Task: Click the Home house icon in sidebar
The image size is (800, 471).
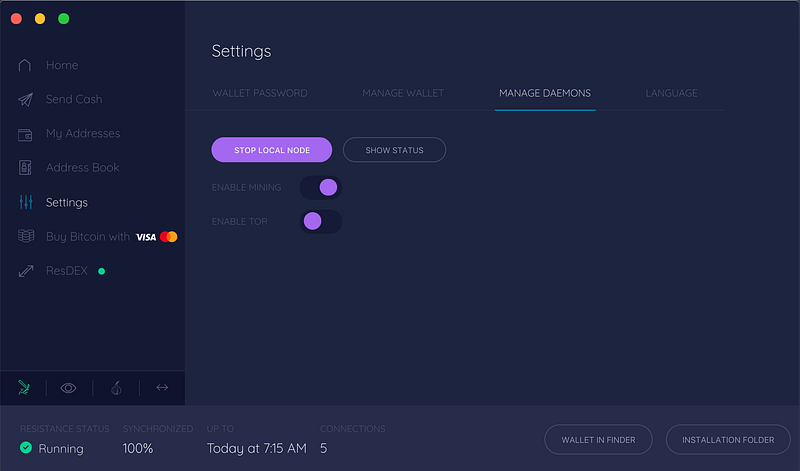Action: tap(24, 65)
